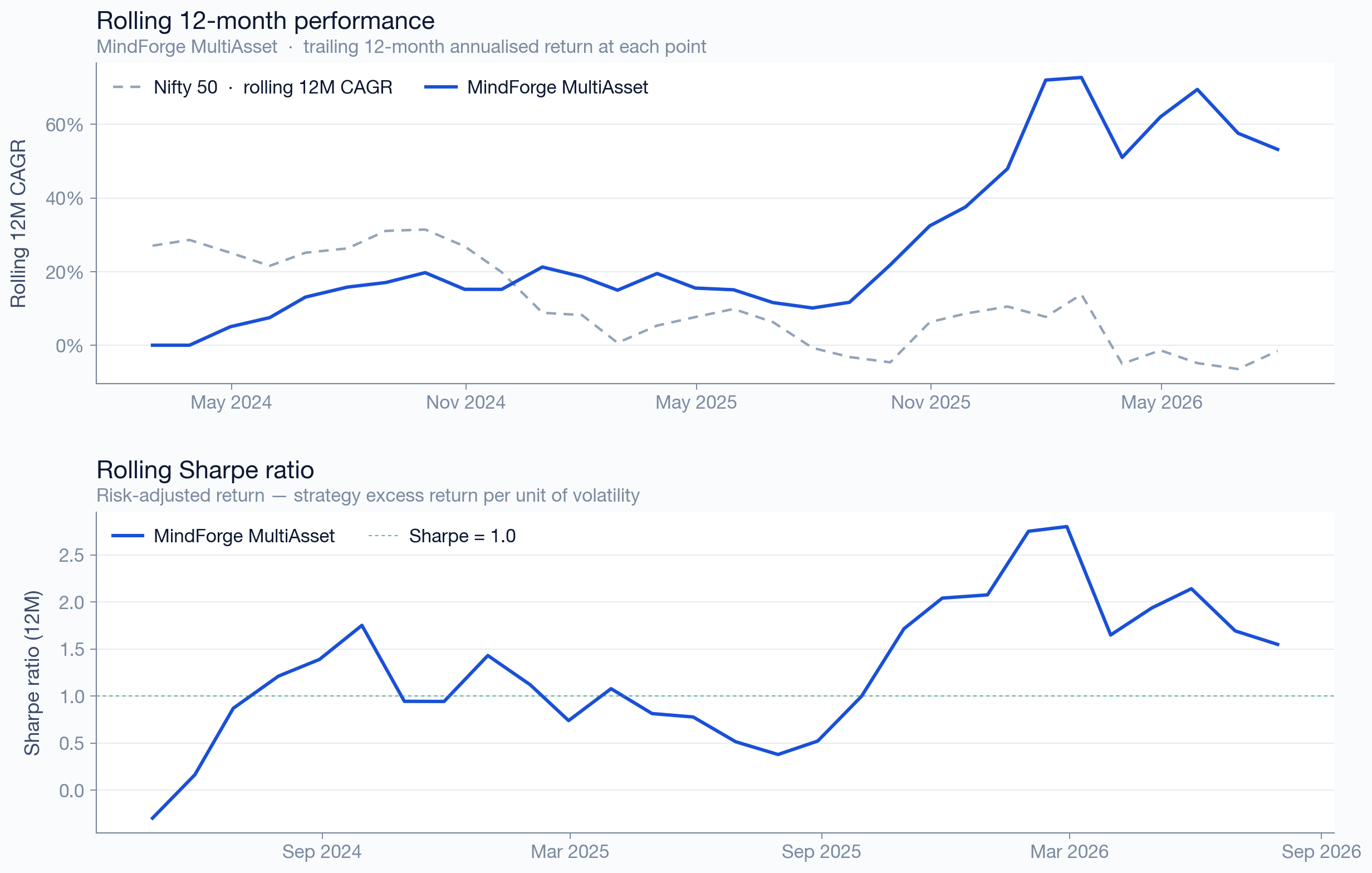Click the 'Mar 2026' x-axis label
This screenshot has height=873, width=1372.
(x=1070, y=851)
